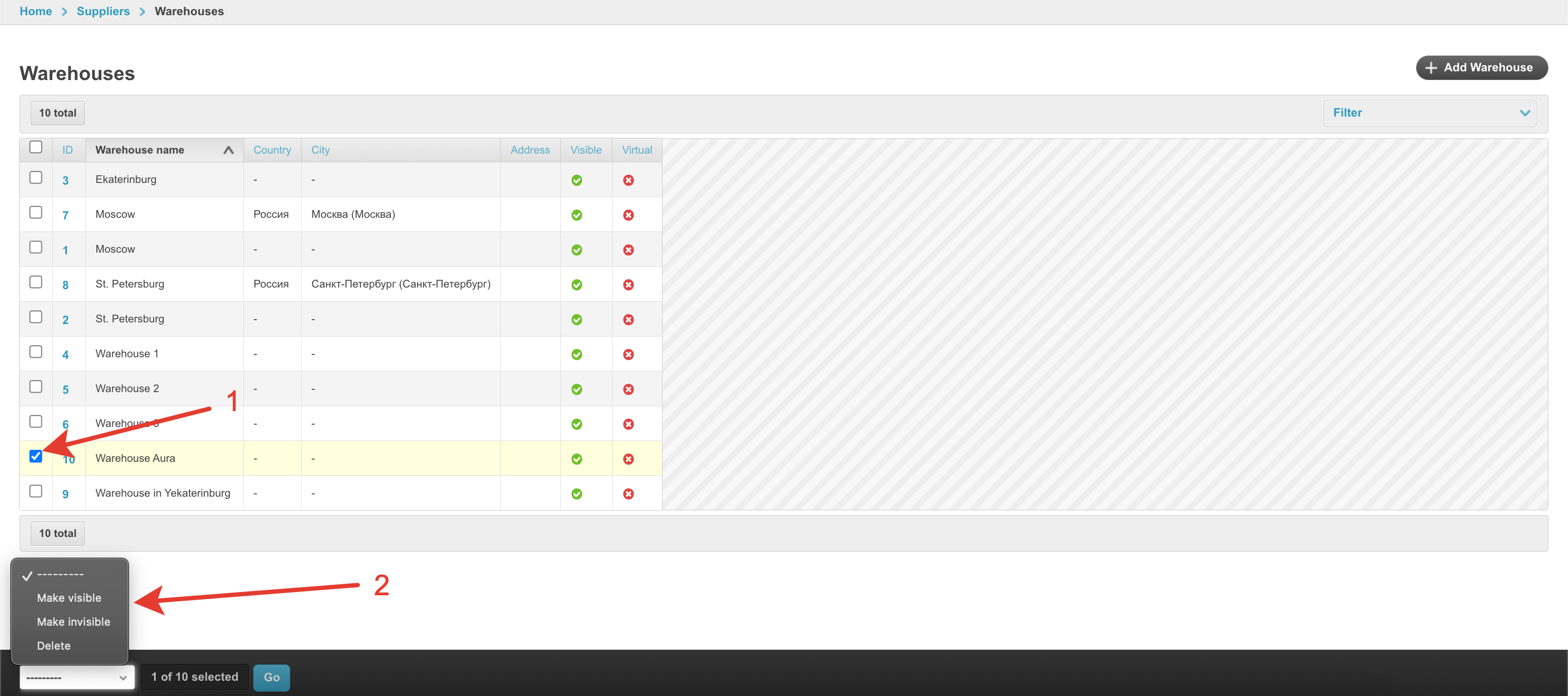The image size is (1568, 696).
Task: Check the select-all checkbox in table header
Action: tap(36, 148)
